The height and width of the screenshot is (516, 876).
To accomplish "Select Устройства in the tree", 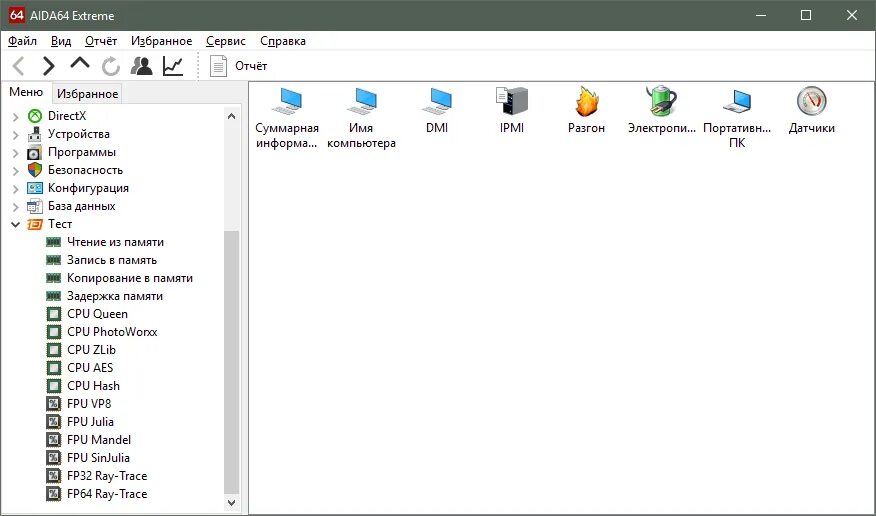I will [79, 134].
